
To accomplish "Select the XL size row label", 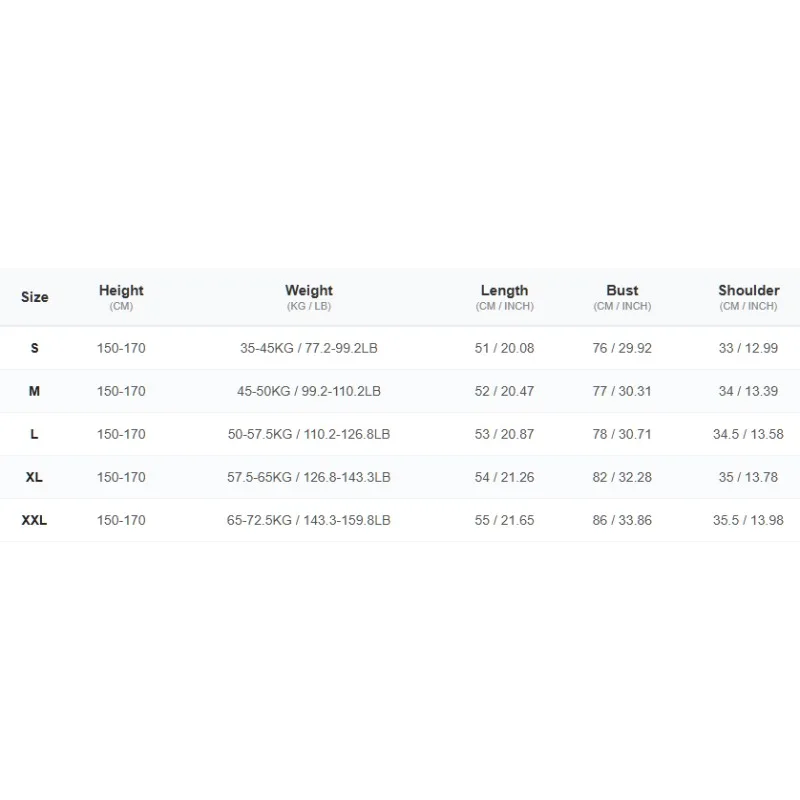I will 34,477.
